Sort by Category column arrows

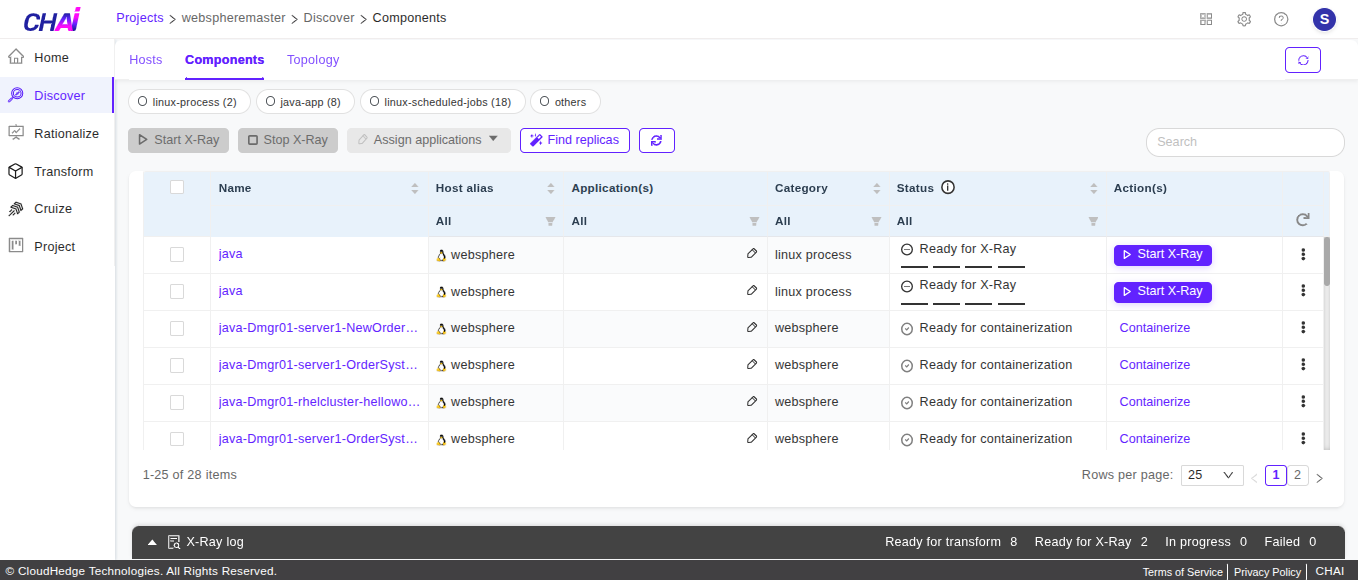click(876, 188)
